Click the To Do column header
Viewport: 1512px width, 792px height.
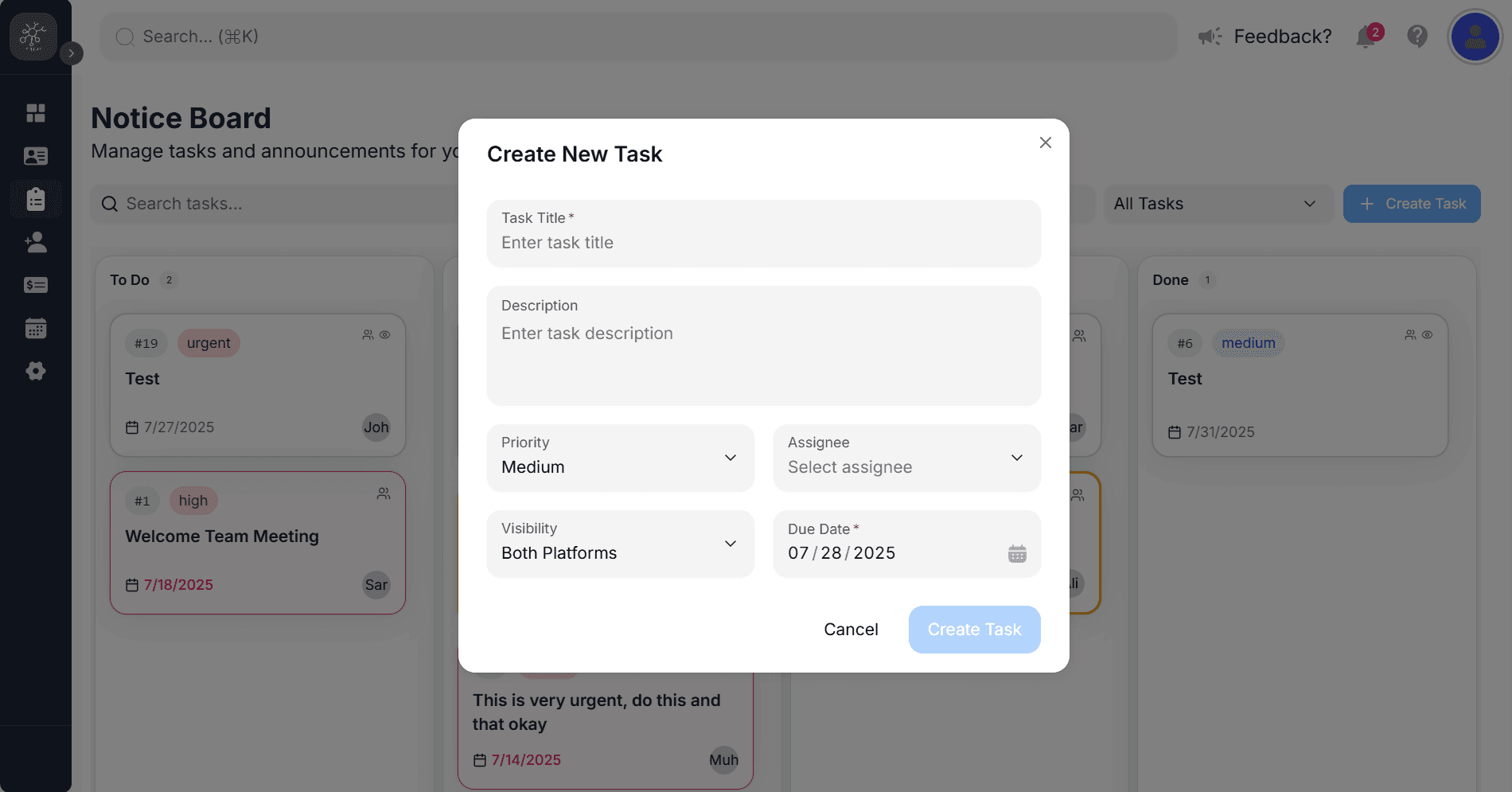point(130,280)
